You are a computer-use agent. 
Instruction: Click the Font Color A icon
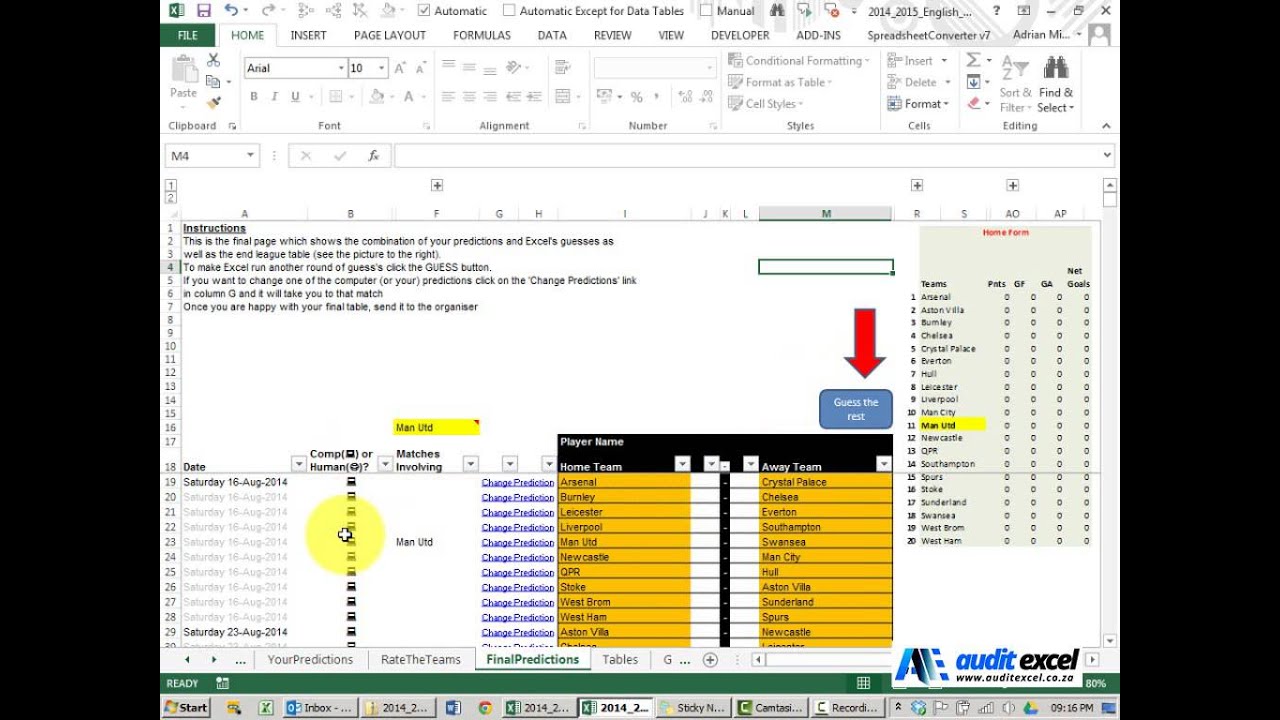409,97
